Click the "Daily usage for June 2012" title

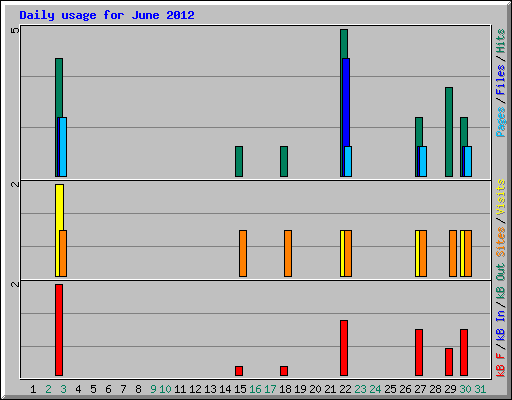[x=107, y=15]
